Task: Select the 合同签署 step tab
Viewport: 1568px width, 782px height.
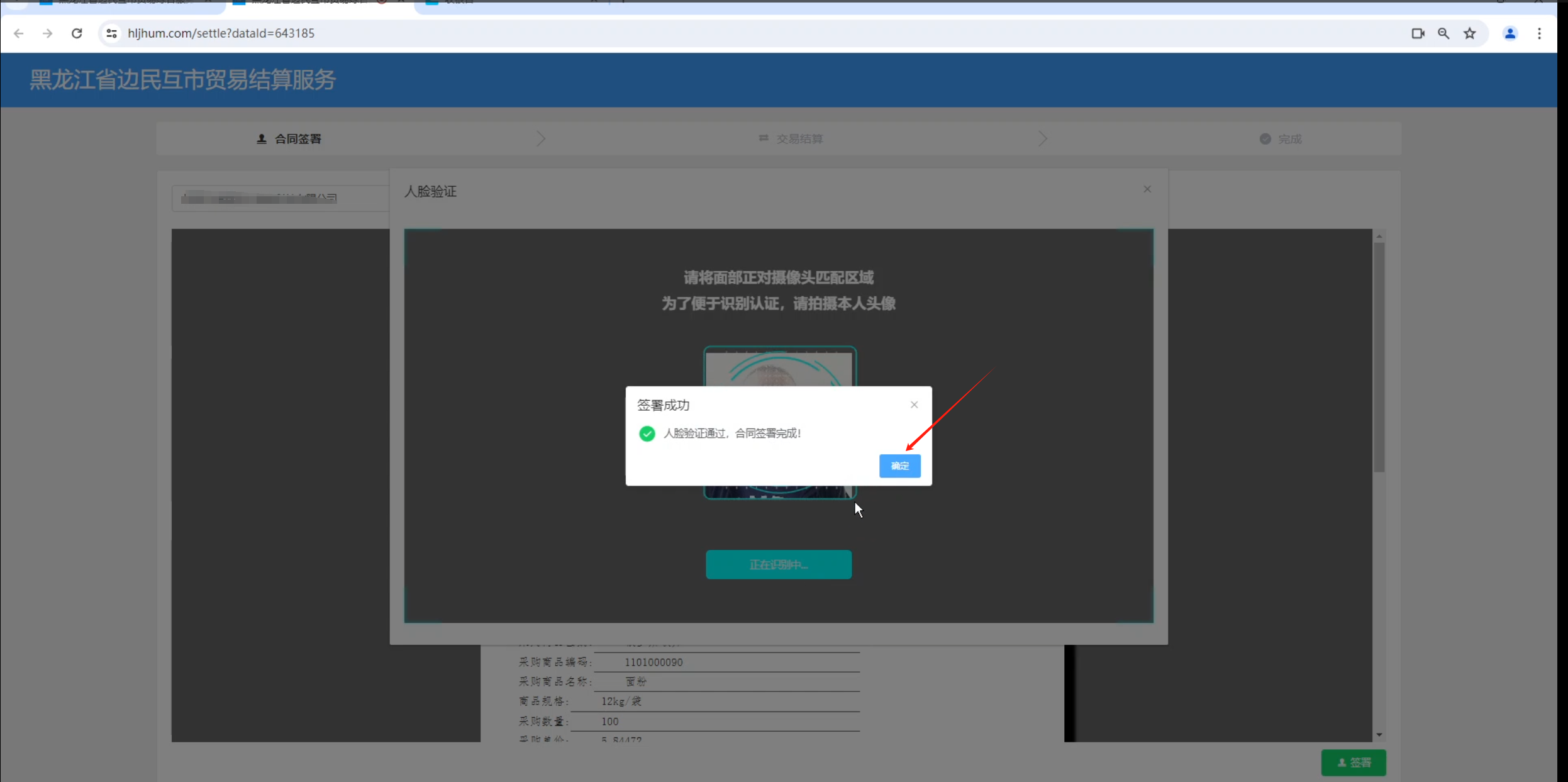Action: coord(289,139)
